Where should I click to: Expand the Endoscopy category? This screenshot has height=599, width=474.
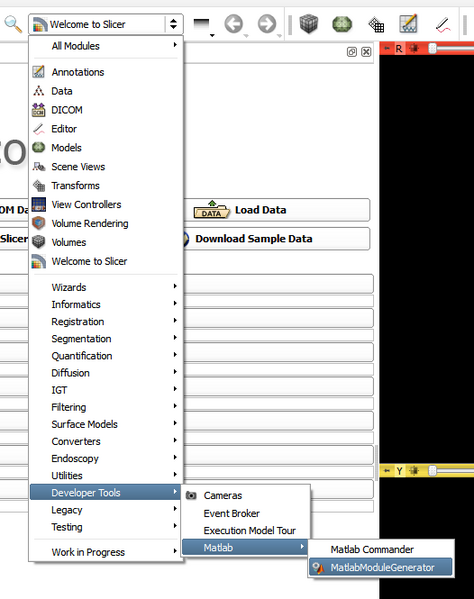(106, 458)
